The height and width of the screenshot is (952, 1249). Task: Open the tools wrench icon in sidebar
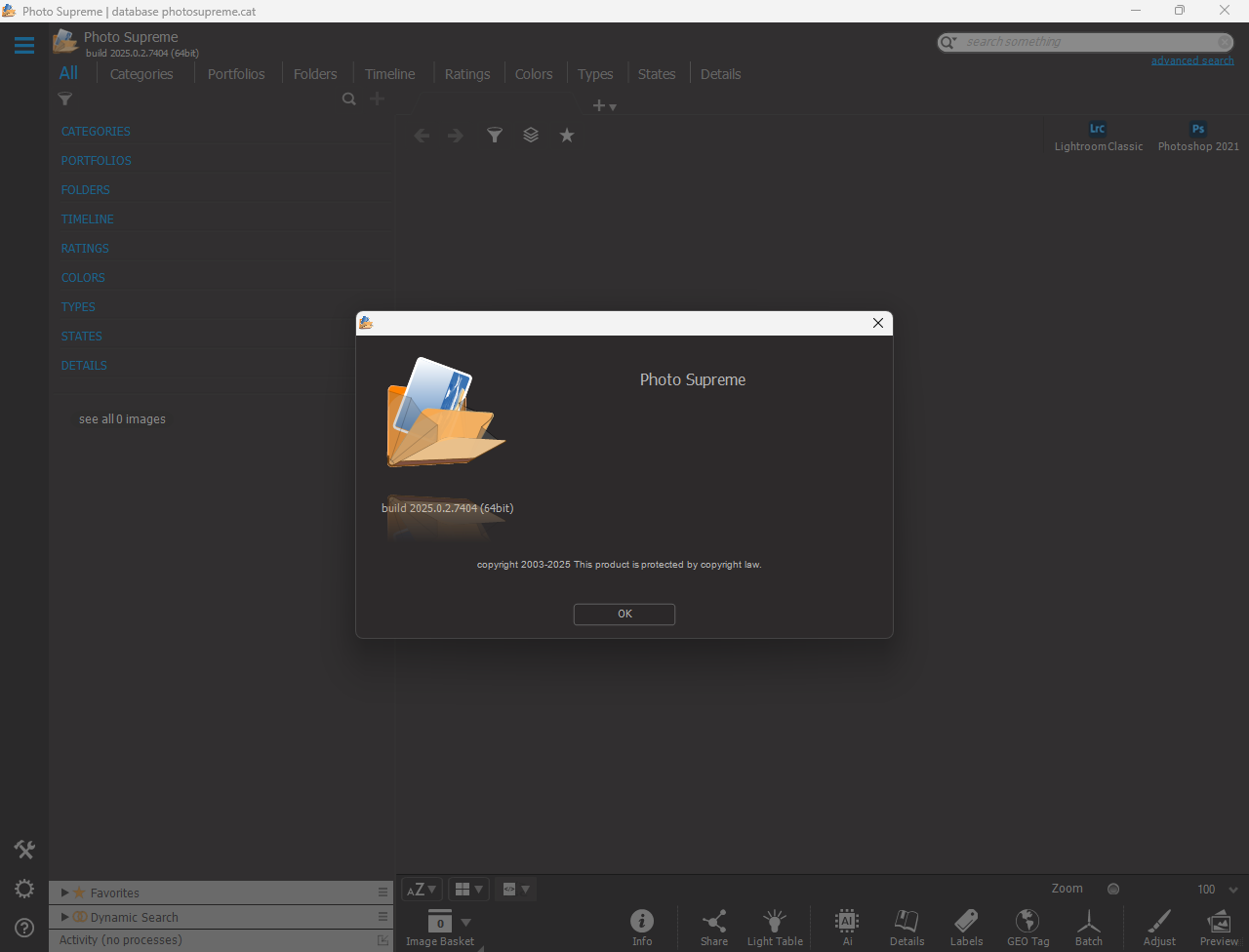tap(24, 850)
